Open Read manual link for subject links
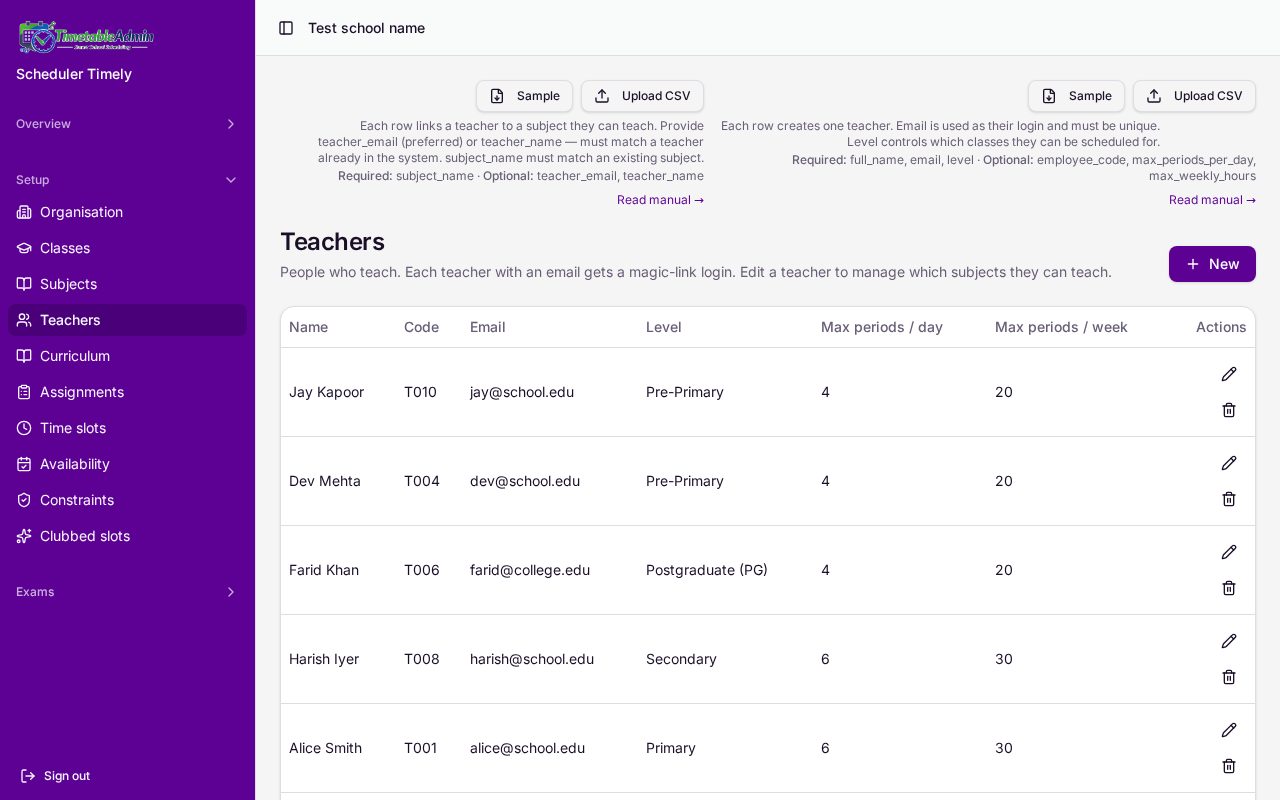1280x800 pixels. click(x=660, y=200)
